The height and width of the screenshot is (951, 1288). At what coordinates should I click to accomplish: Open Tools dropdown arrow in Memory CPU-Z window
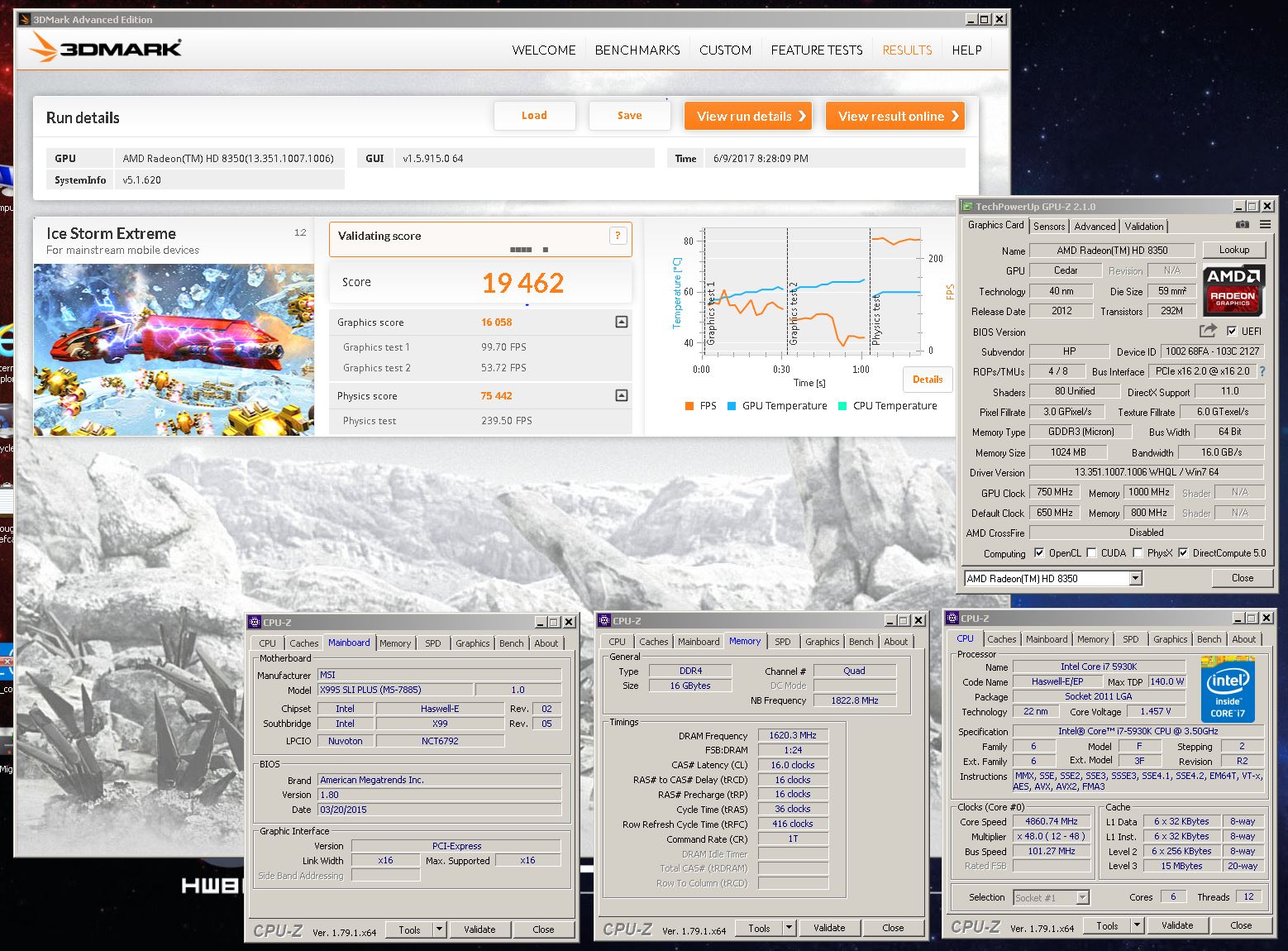coord(789,928)
